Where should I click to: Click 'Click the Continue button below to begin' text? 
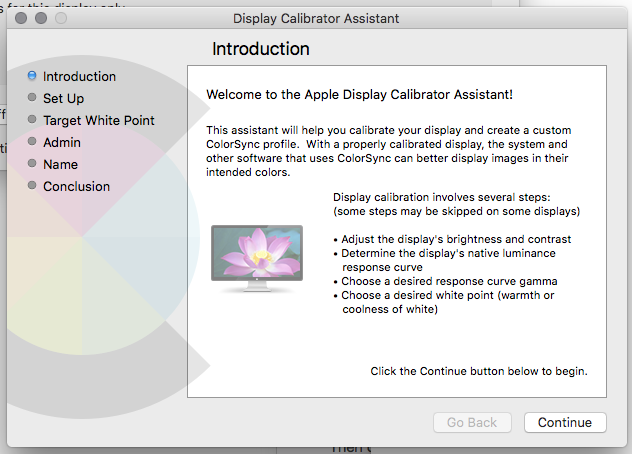[479, 371]
